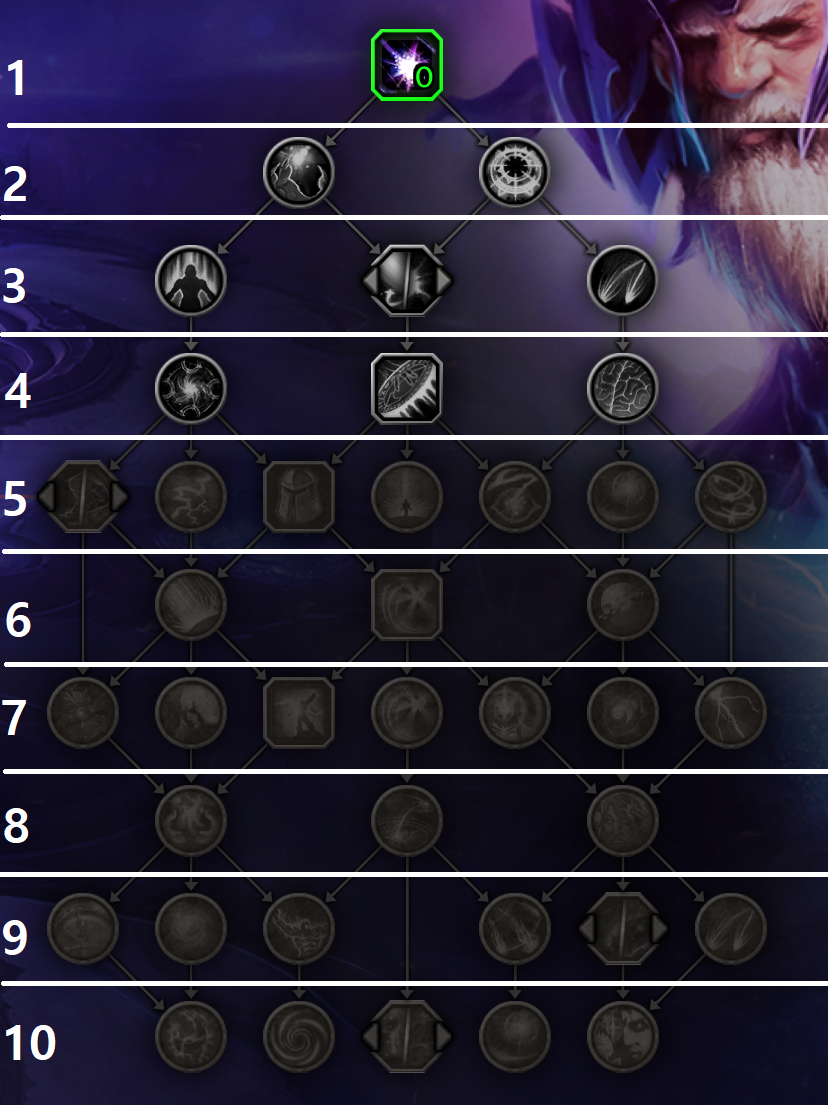This screenshot has height=1105, width=828.
Task: Open the octagonal choice node in row 3
Action: coord(407,280)
